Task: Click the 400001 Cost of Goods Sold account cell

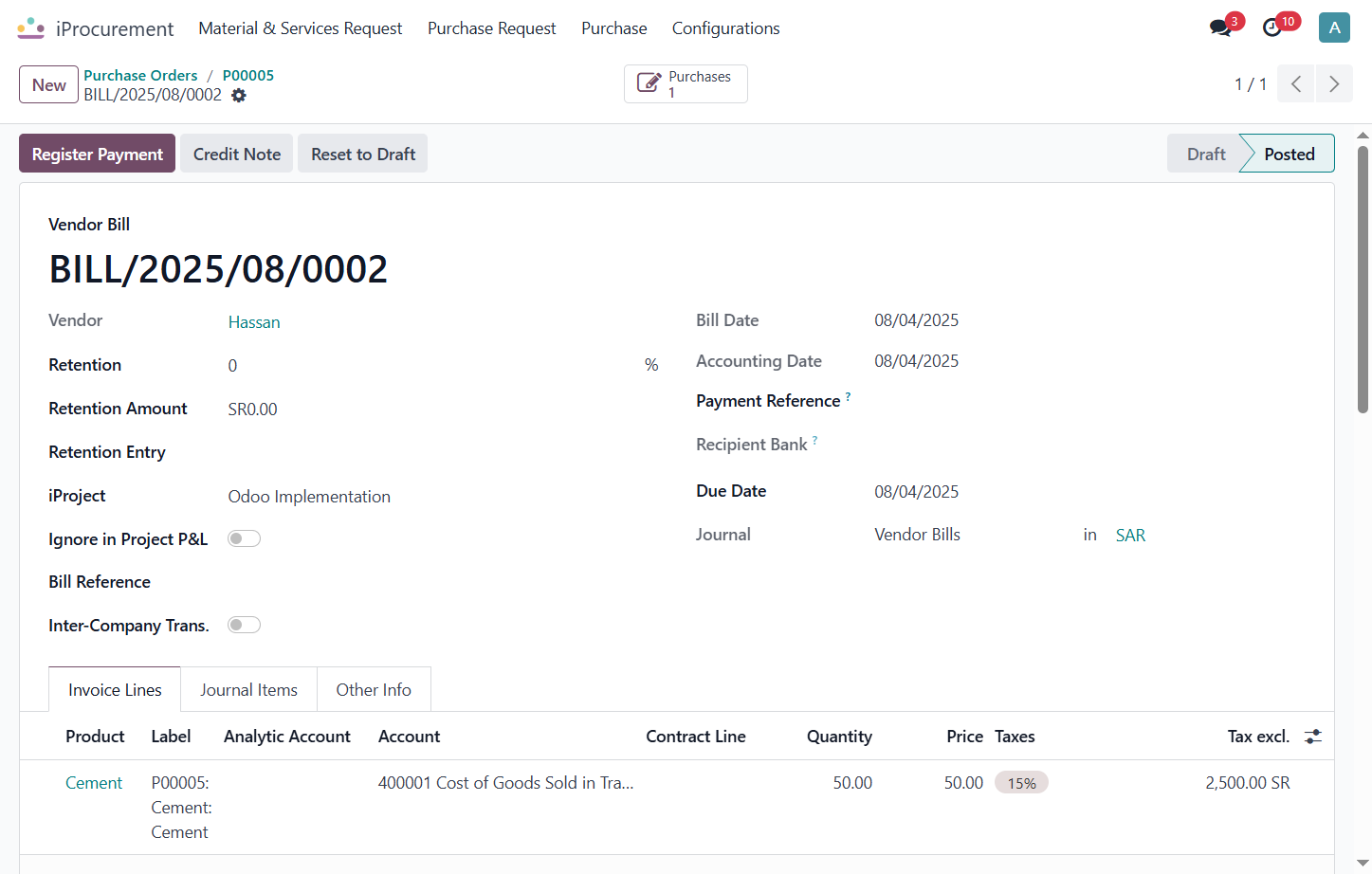Action: click(505, 783)
